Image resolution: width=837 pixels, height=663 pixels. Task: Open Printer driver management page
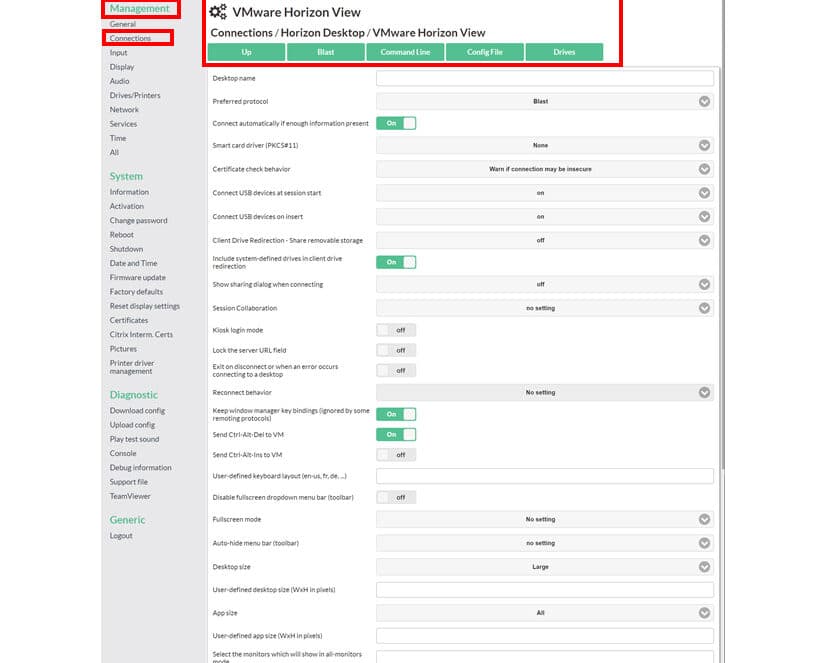[132, 367]
